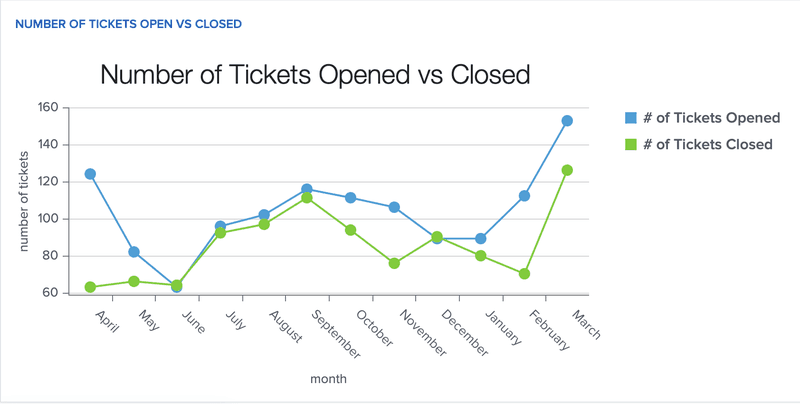This screenshot has height=404, width=800.
Task: Click the blue May data point
Action: click(x=134, y=252)
